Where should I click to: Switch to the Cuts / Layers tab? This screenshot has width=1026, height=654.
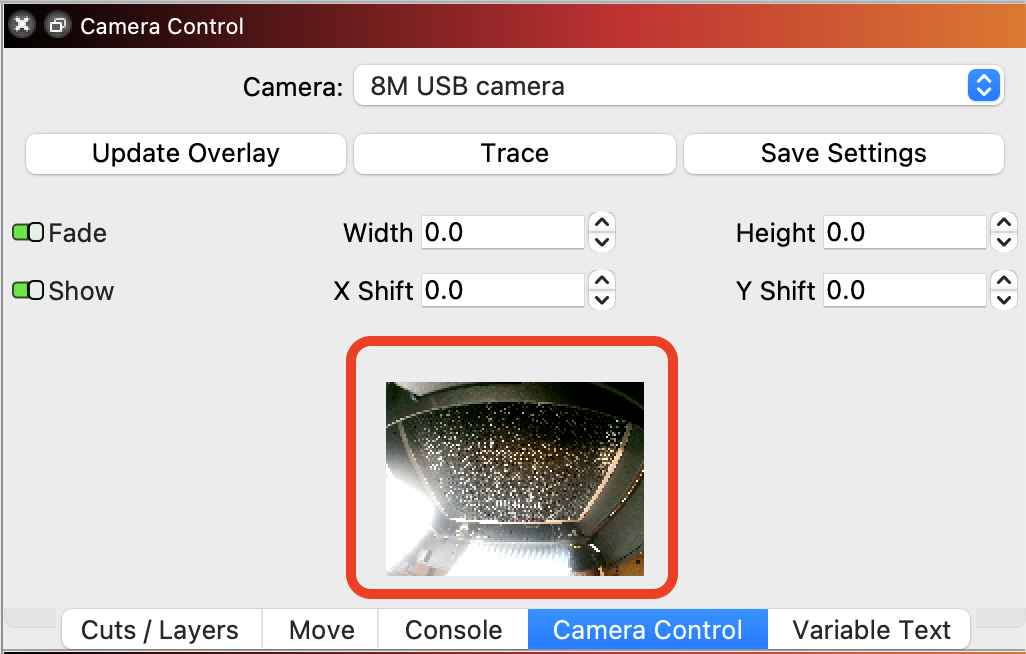click(x=160, y=630)
